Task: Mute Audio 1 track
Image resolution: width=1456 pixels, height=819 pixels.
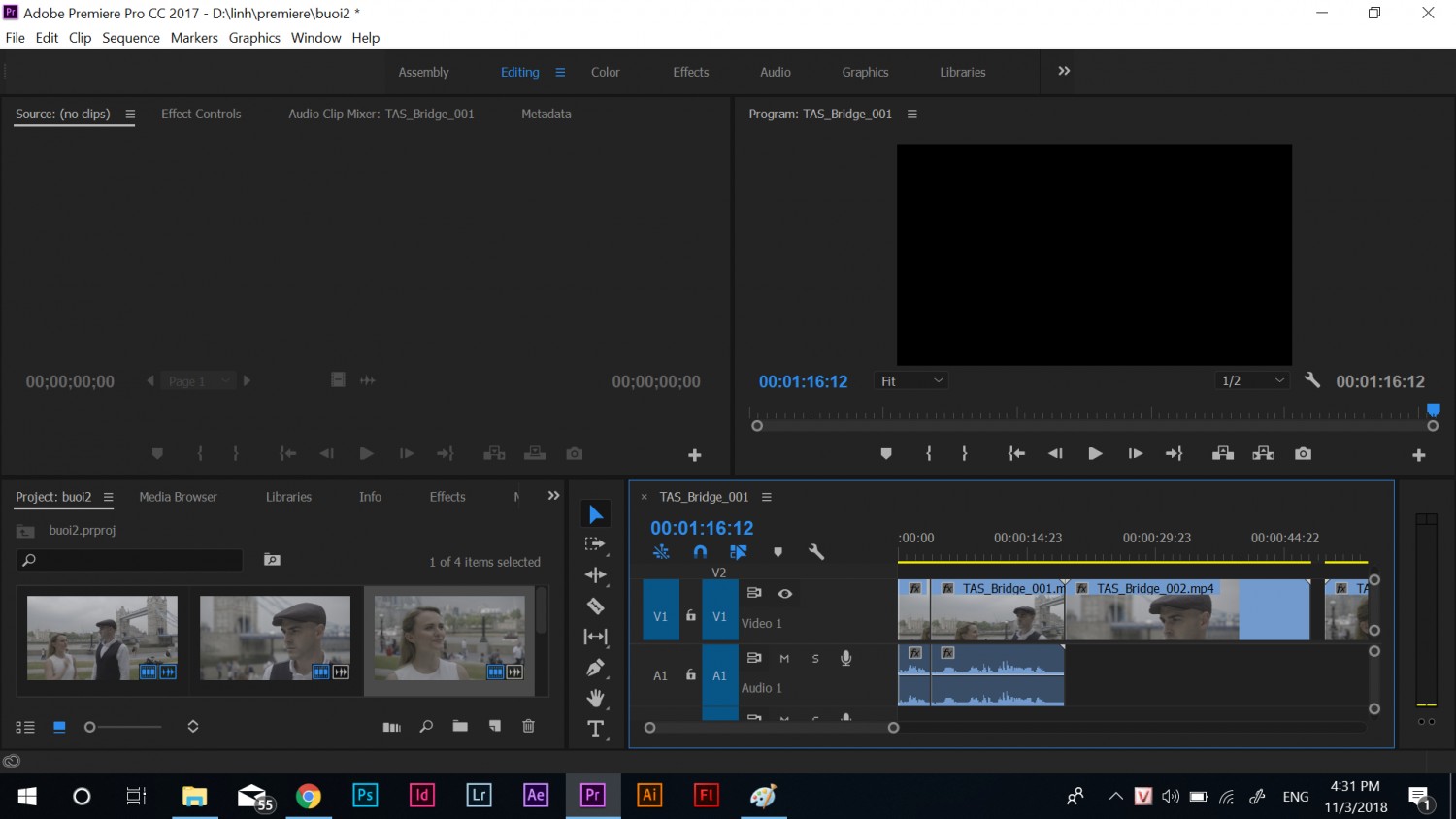Action: click(784, 658)
